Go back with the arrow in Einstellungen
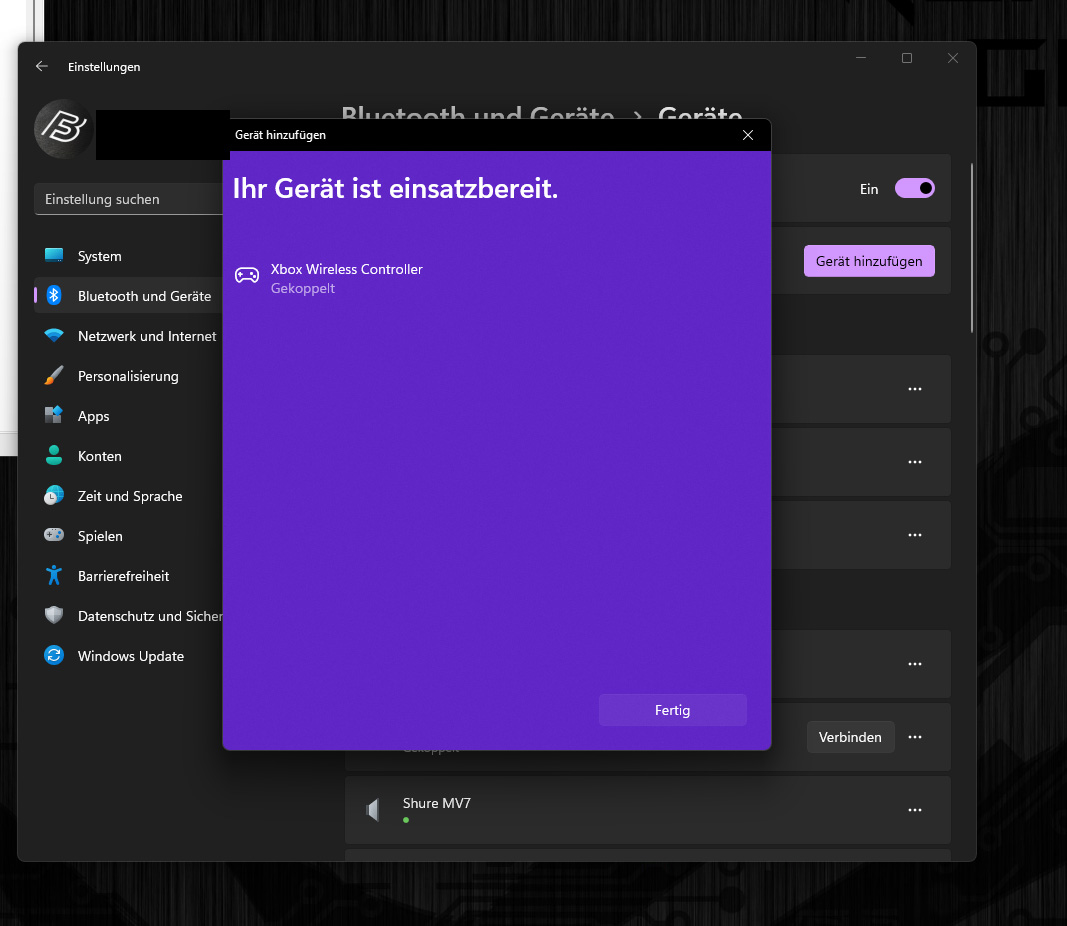Screen dimensions: 1067x926 [x=42, y=66]
